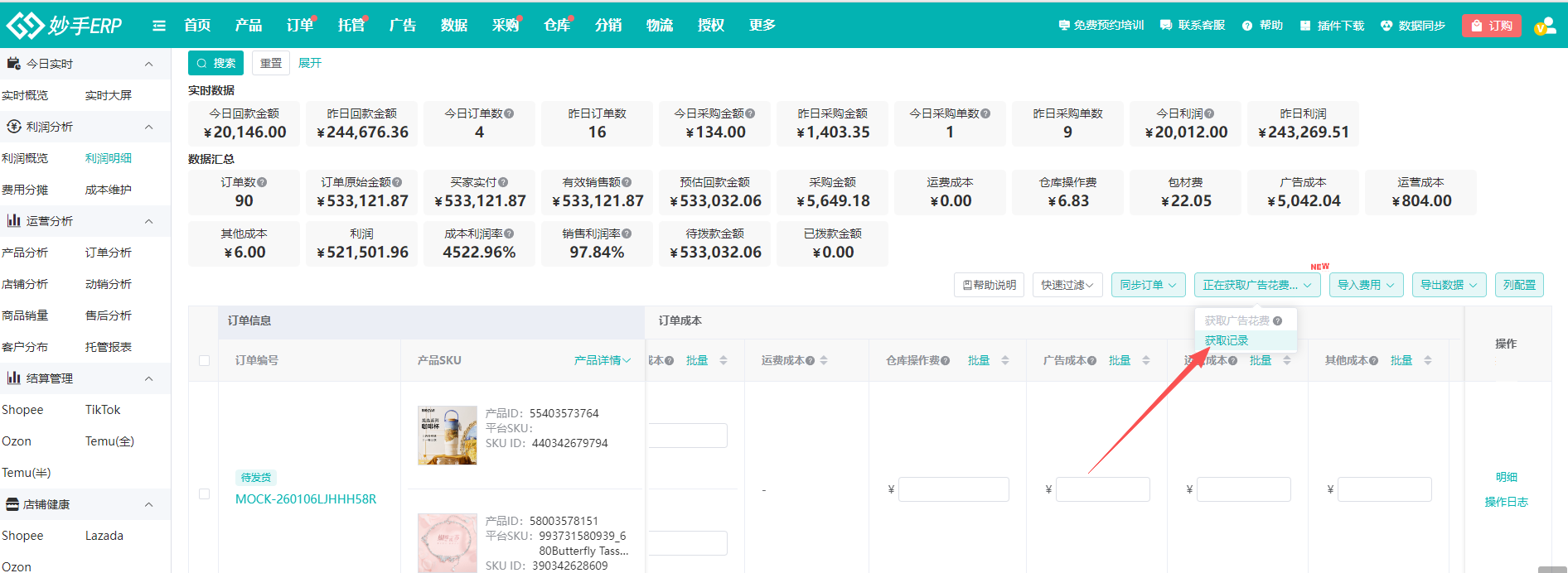The image size is (1568, 573).
Task: Click question mark icon beside 广告成本 column
Action: (x=1091, y=360)
